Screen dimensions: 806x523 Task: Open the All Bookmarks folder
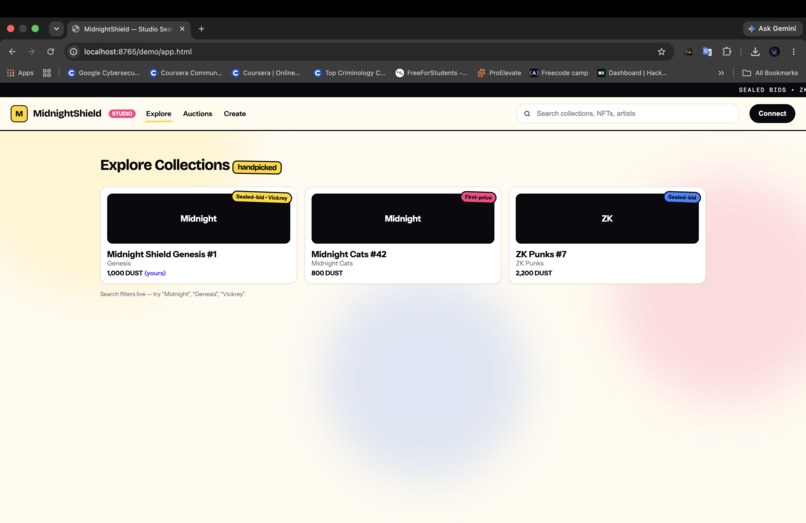770,73
